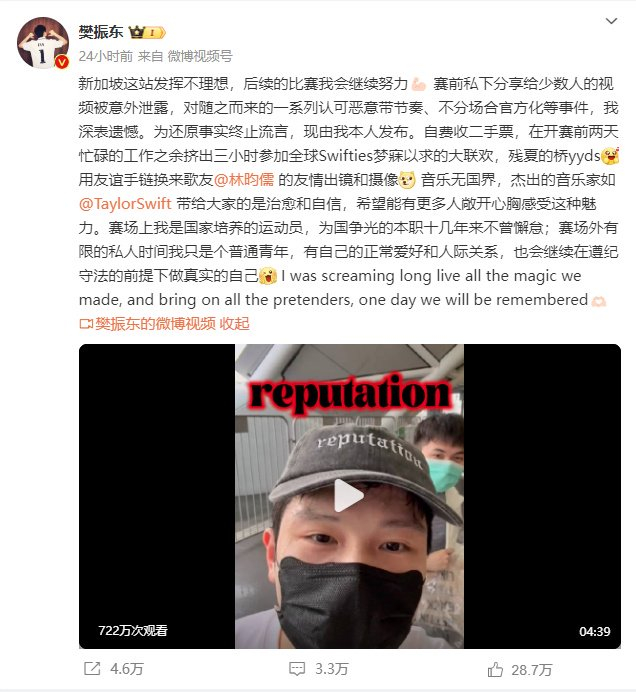Click the 24小时前 timestamp
Screen dimensions: 636x692
click(x=105, y=56)
